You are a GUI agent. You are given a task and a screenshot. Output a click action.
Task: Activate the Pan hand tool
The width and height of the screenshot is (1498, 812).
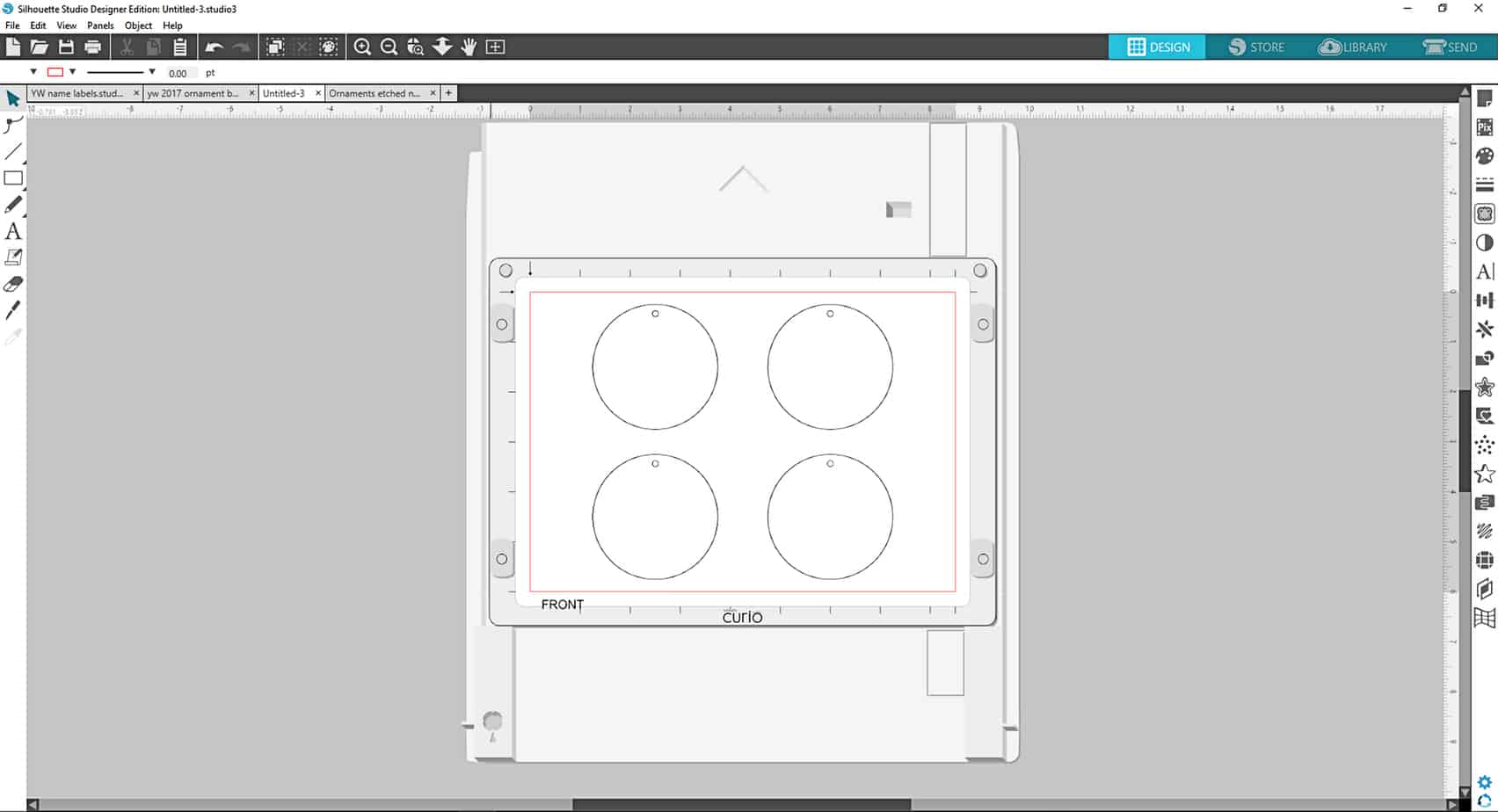469,47
